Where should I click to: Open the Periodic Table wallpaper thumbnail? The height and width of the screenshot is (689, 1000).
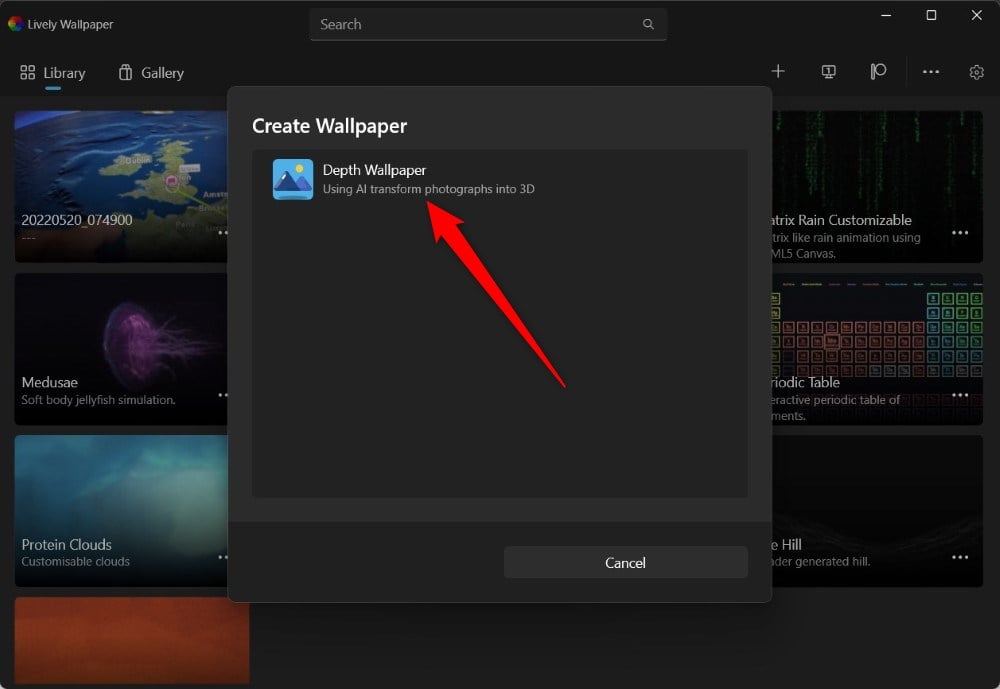878,349
